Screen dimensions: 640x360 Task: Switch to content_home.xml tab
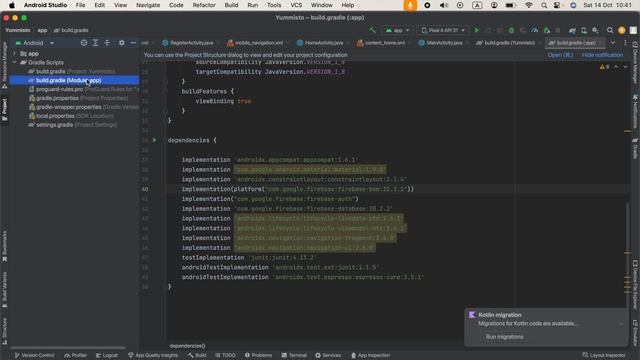pyautogui.click(x=384, y=42)
